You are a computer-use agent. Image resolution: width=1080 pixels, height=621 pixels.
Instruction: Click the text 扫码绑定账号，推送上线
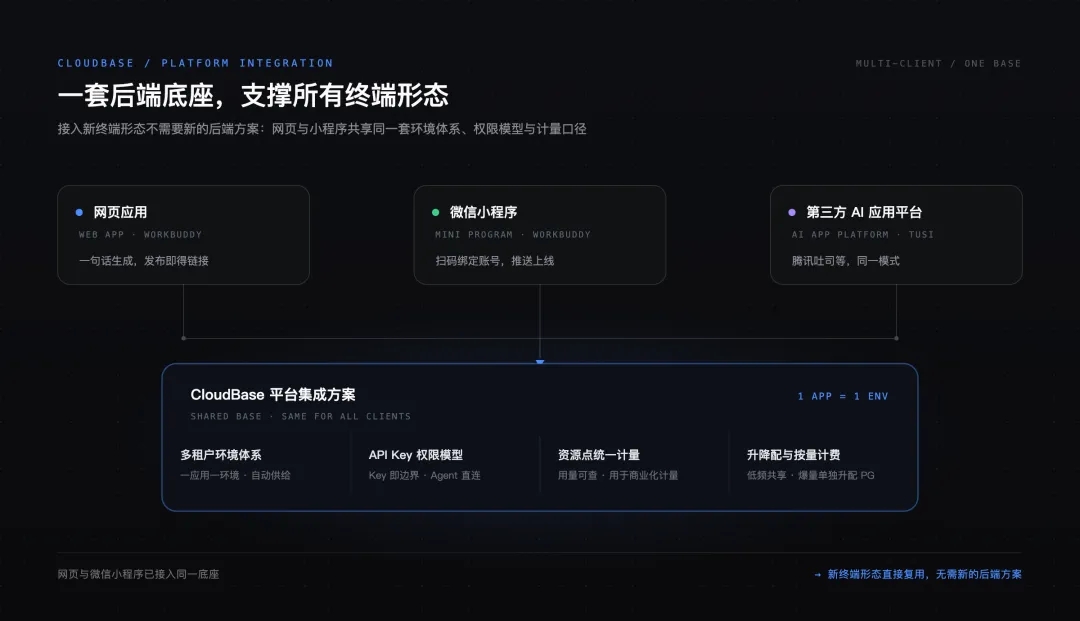(495, 261)
